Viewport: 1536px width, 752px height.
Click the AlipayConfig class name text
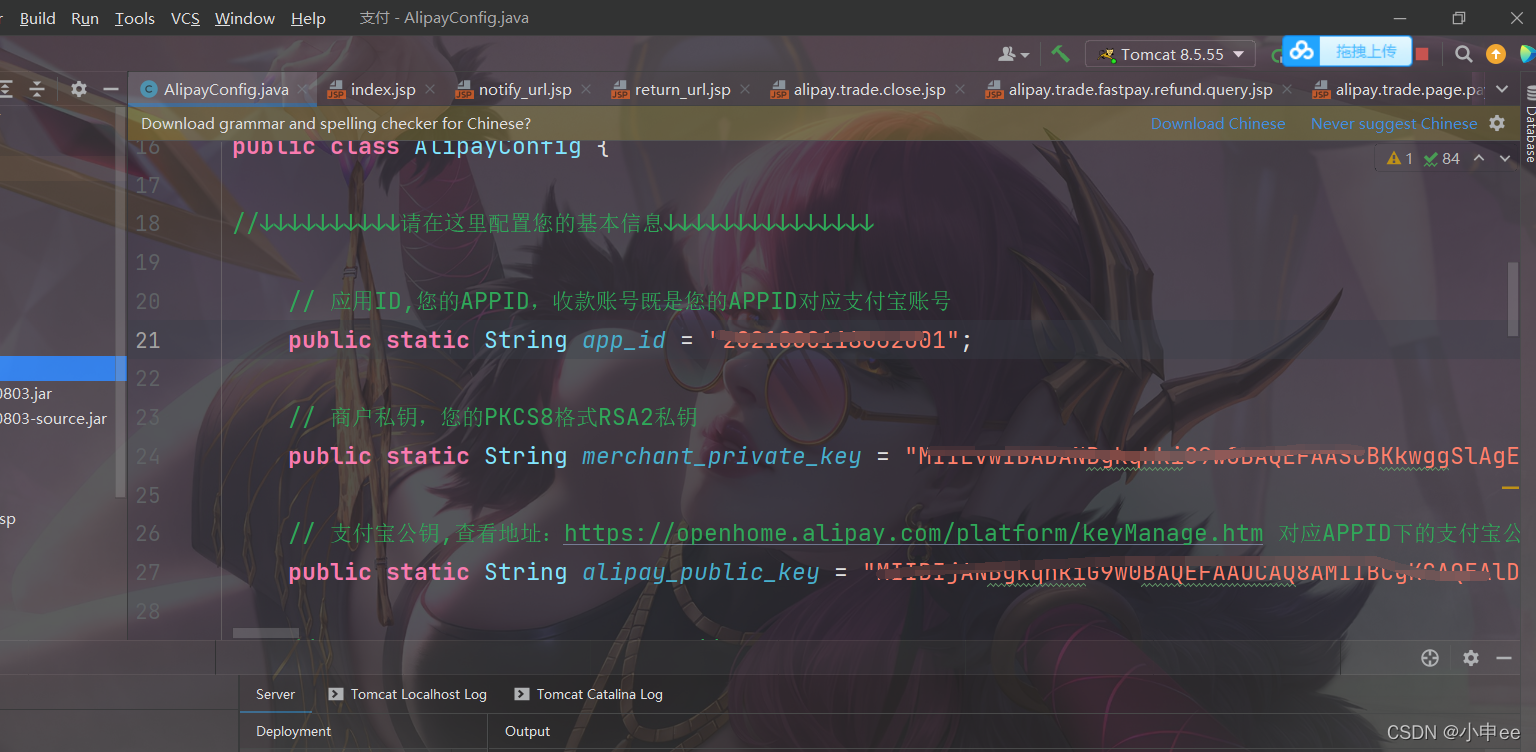coord(497,147)
